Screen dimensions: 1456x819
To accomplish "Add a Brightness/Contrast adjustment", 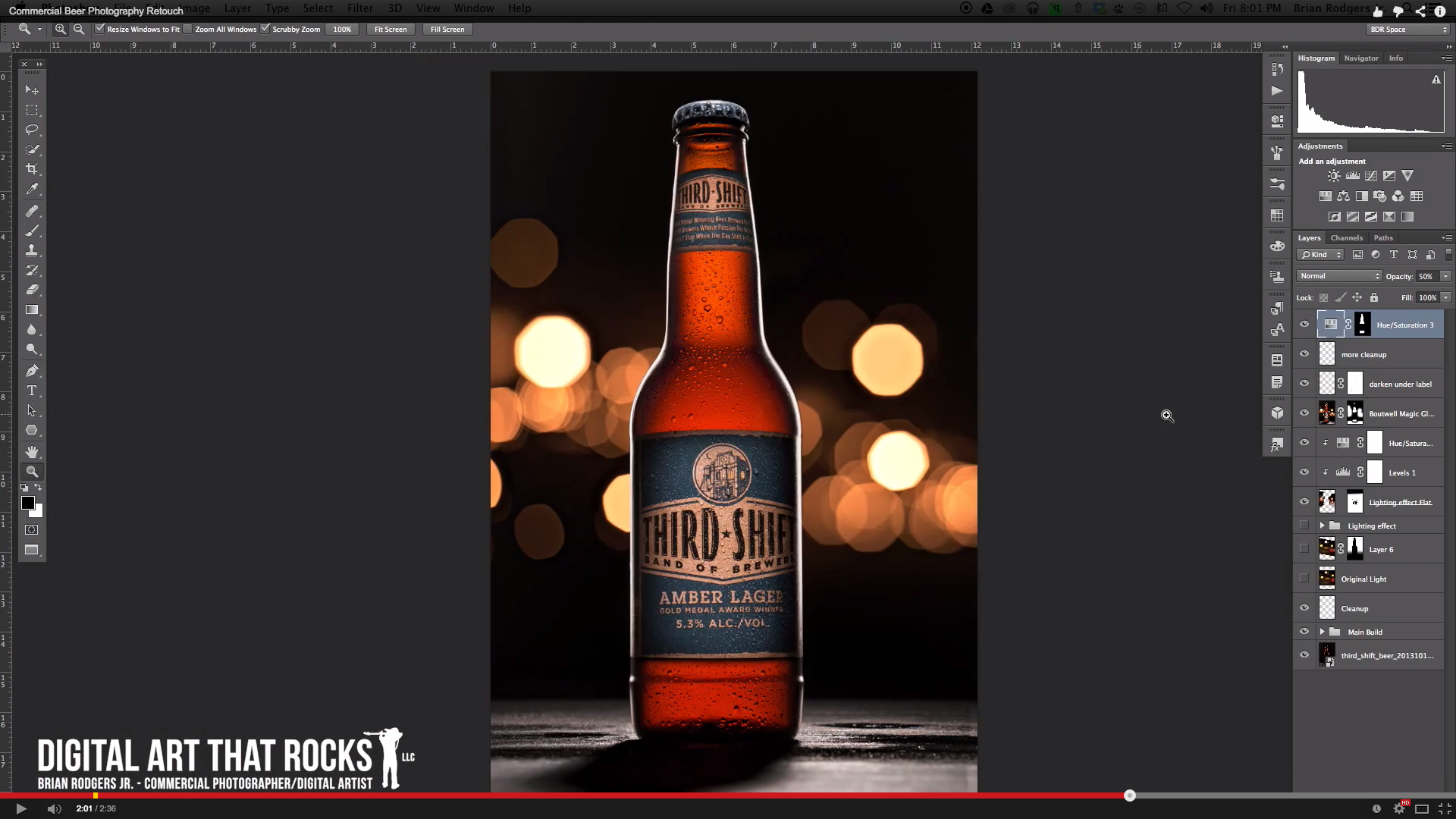I will (1334, 175).
